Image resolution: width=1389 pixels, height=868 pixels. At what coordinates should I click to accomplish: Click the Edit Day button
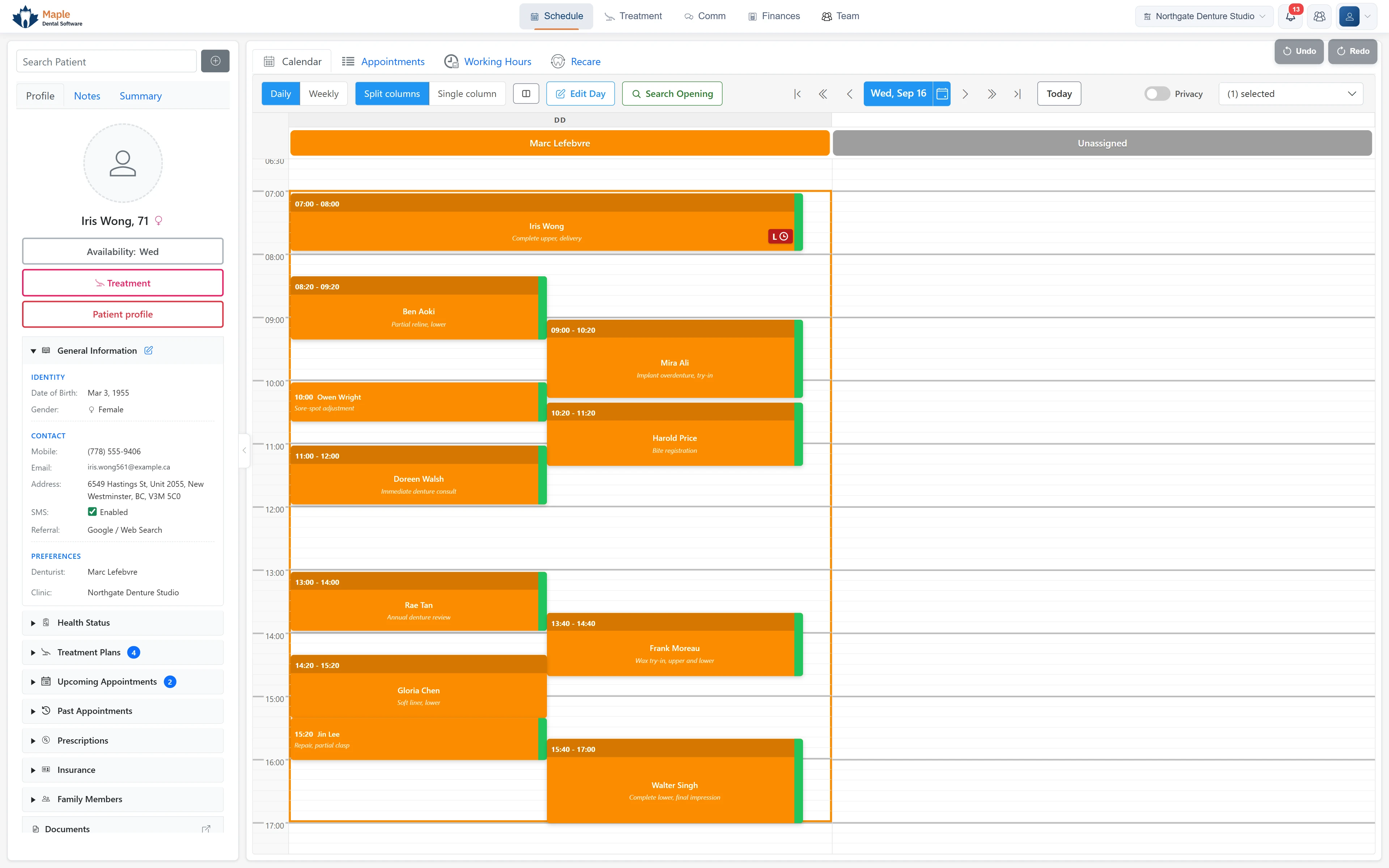[x=580, y=94]
